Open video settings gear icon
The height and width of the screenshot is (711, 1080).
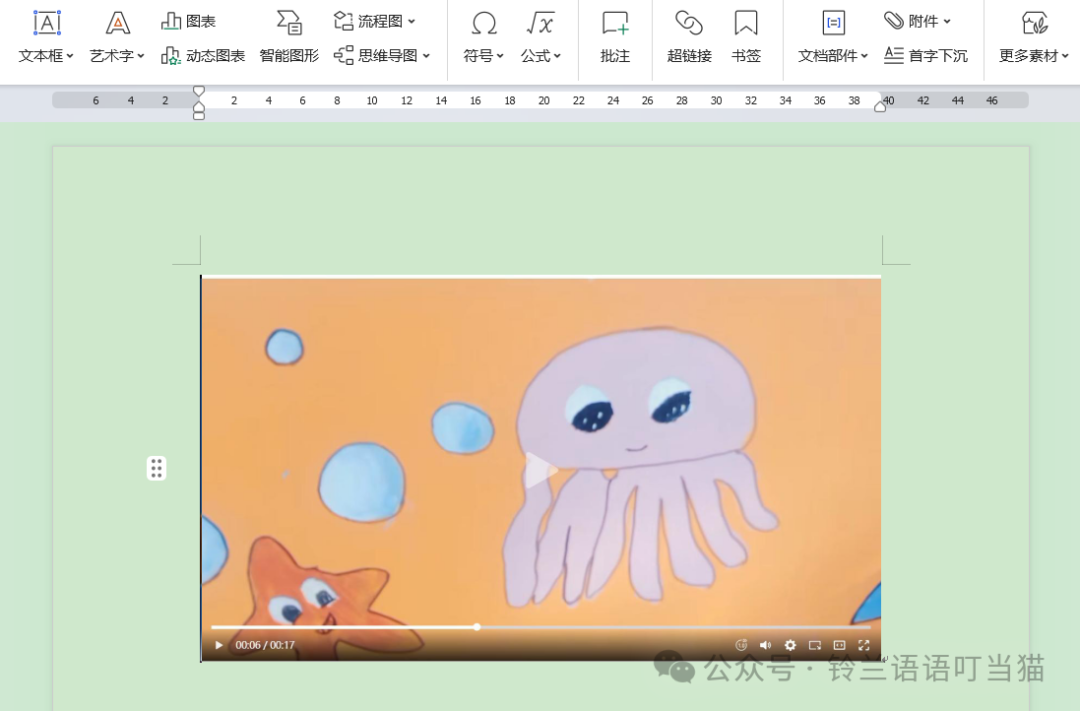pyautogui.click(x=790, y=646)
